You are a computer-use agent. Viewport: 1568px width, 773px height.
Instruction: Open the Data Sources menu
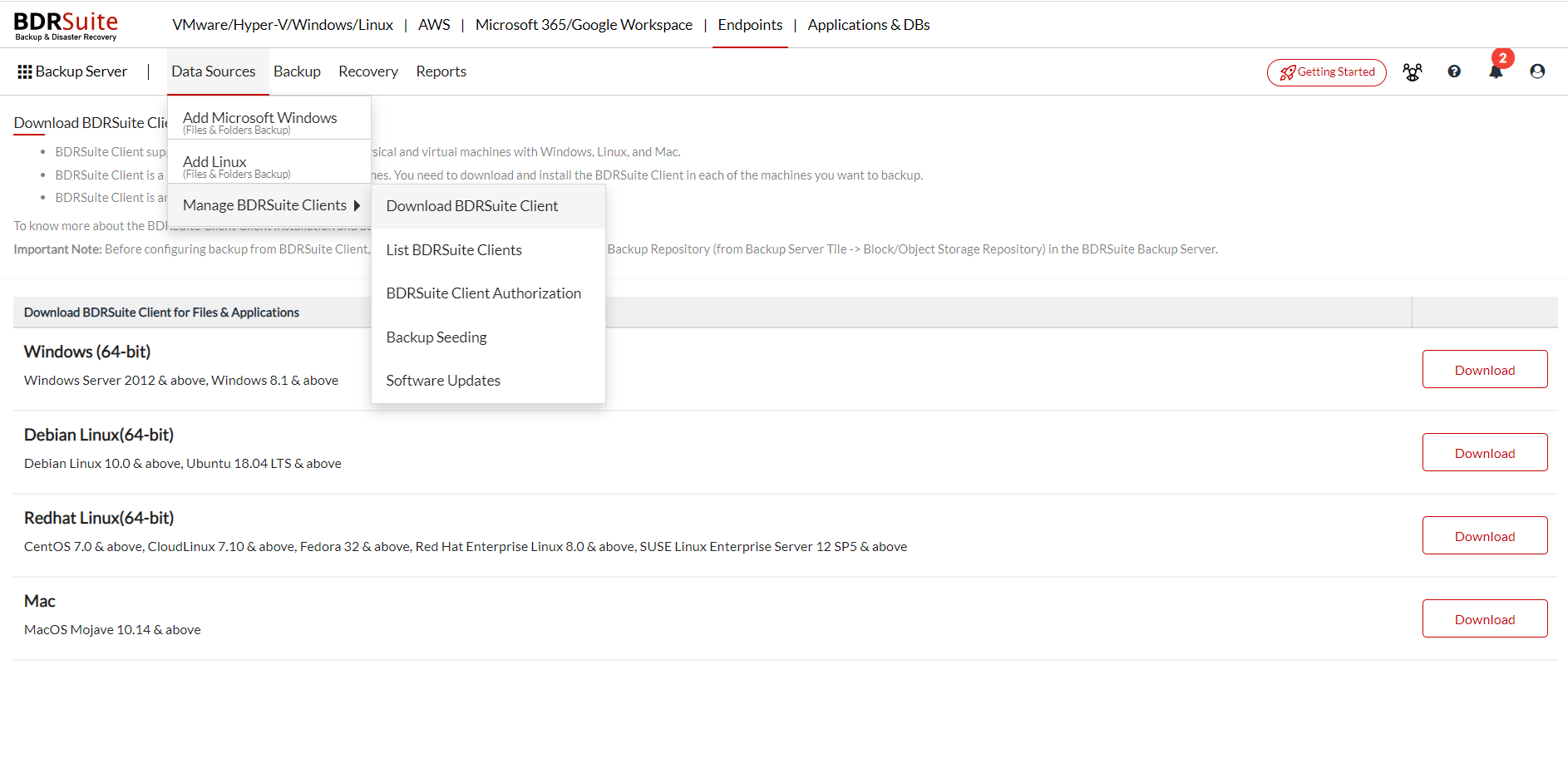click(x=213, y=71)
